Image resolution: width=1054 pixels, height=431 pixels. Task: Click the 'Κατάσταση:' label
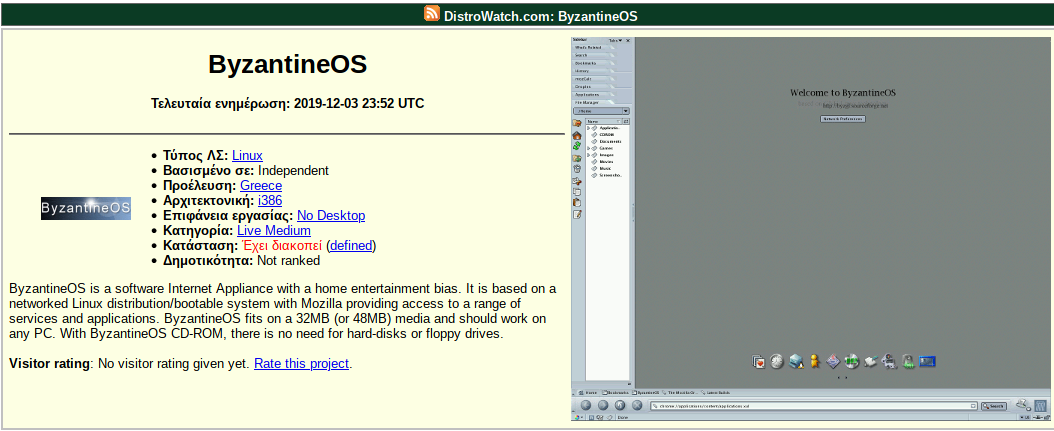(x=201, y=245)
